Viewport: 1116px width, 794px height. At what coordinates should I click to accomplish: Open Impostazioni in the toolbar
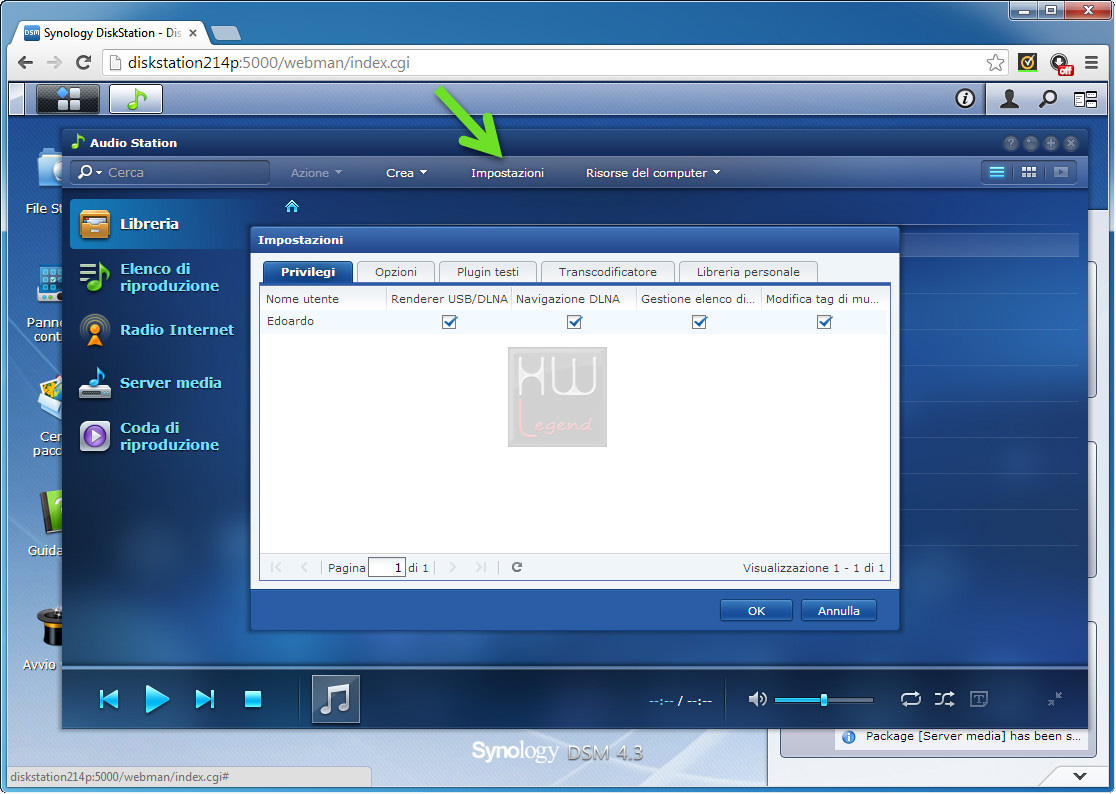[x=507, y=173]
